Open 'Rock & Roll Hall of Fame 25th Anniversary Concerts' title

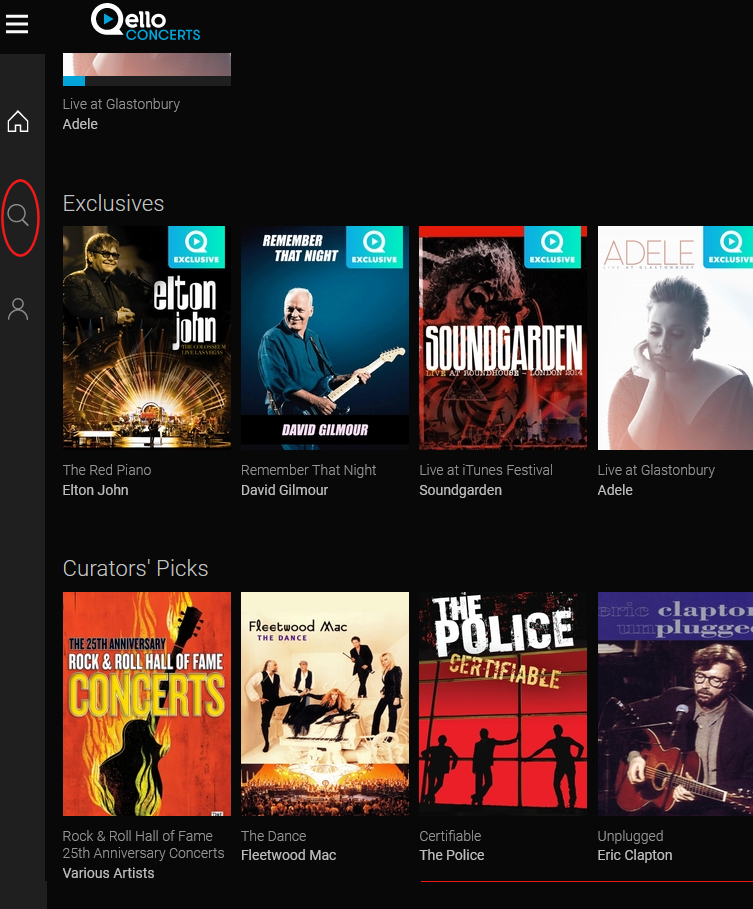[x=143, y=845]
